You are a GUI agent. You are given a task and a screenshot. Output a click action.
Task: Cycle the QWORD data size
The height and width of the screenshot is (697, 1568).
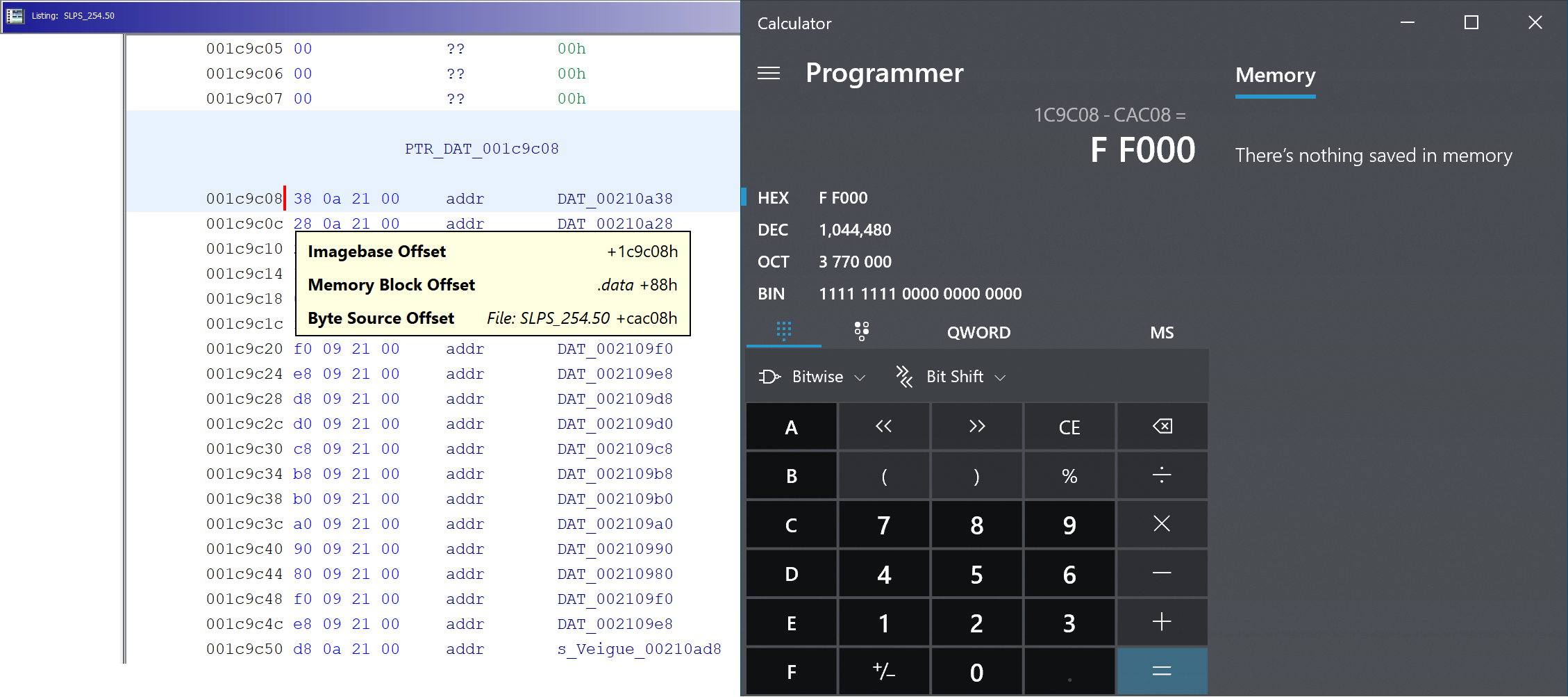click(978, 332)
